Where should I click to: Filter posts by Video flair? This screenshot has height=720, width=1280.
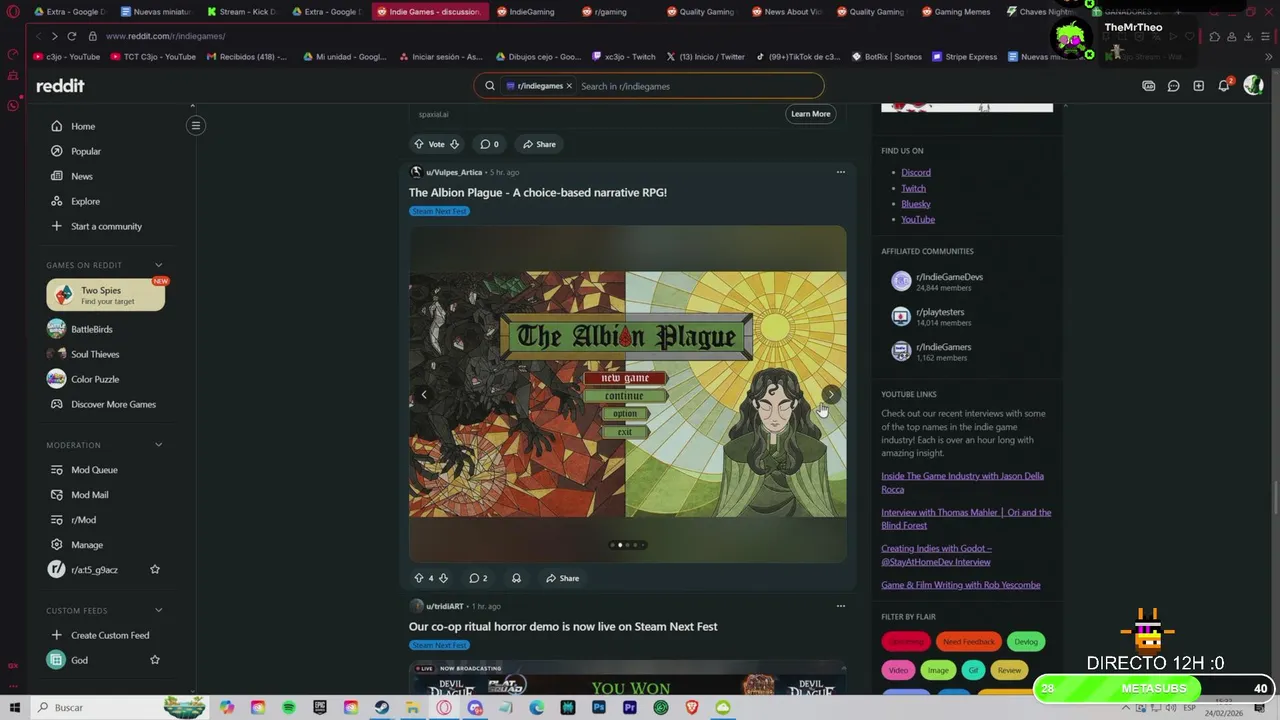tap(898, 670)
